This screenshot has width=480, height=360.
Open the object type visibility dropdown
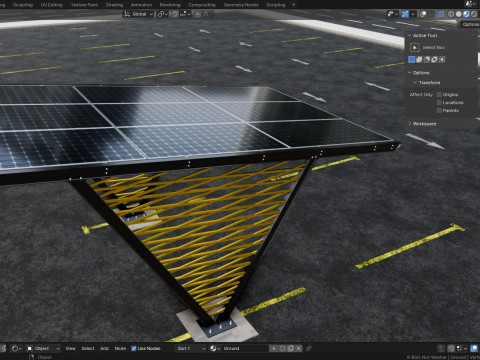coord(392,14)
